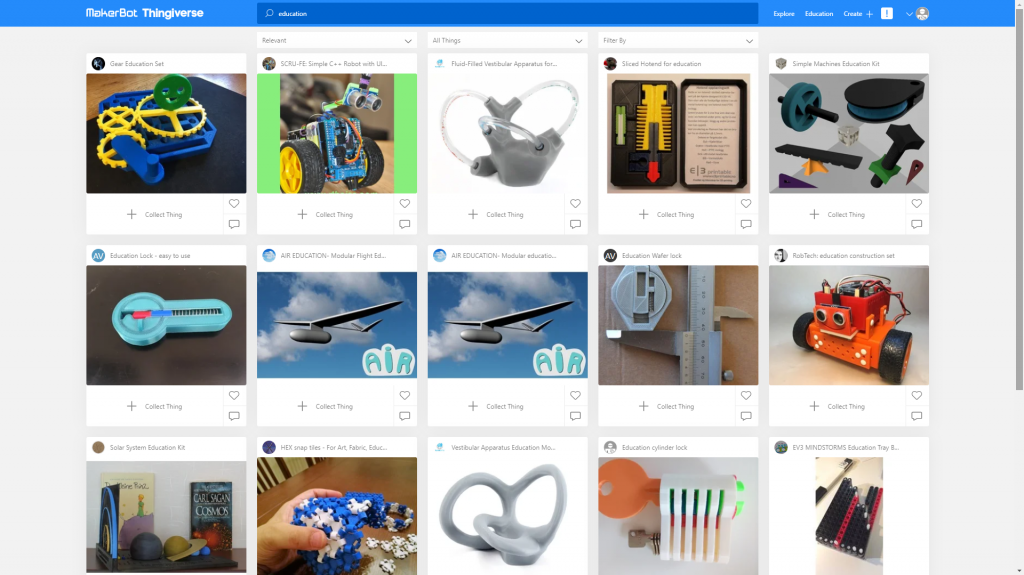Toggle heart on Sliced Hotend for education
Viewport: 1024px width, 575px height.
tap(746, 203)
